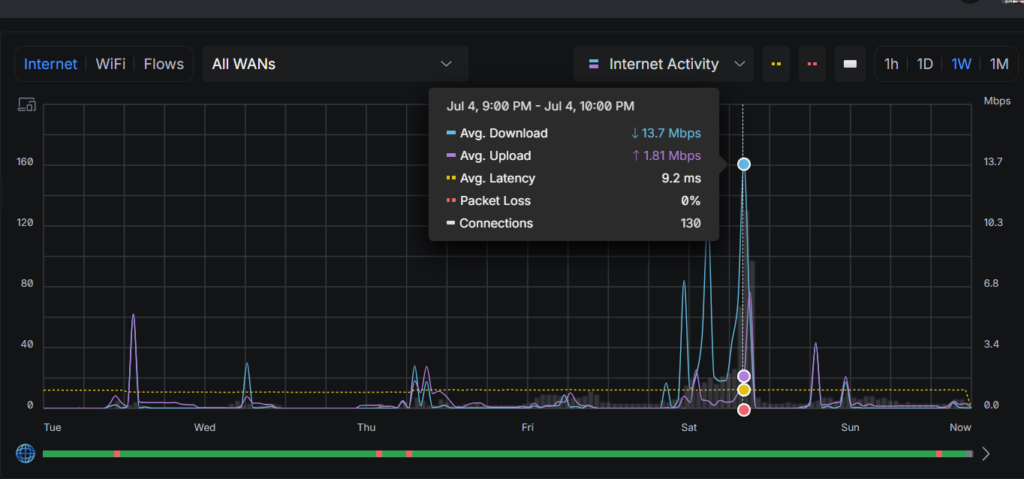Click the Sat label on x-axis
Screen dimensions: 1024x479
click(689, 427)
